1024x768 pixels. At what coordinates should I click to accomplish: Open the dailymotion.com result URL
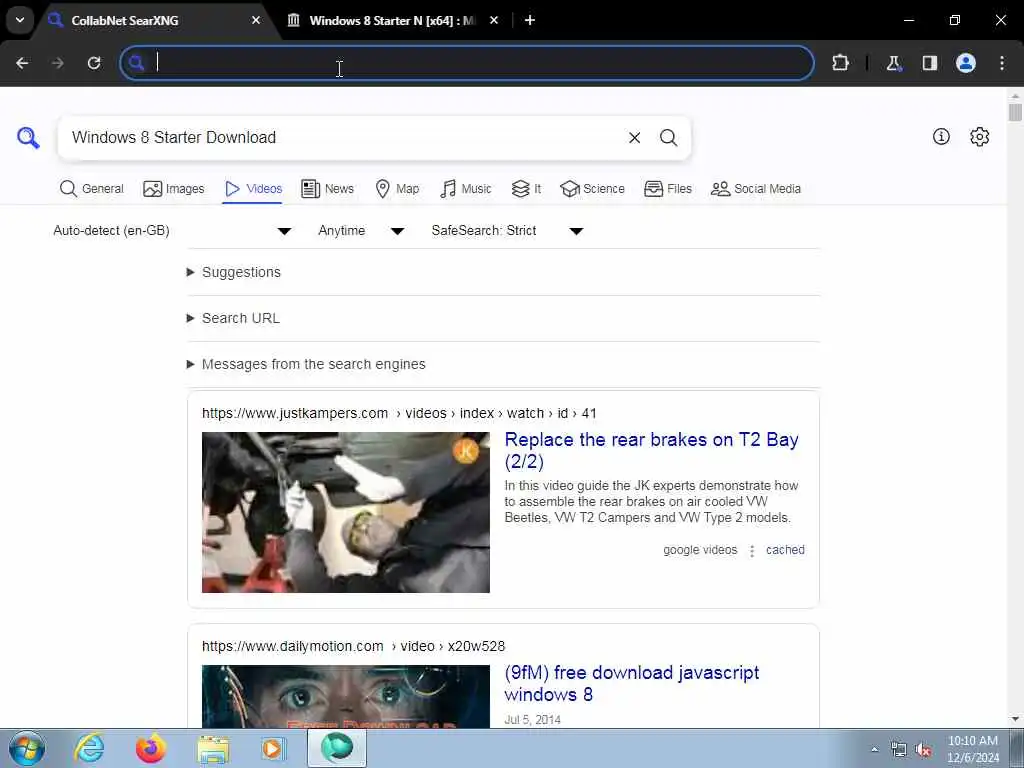point(353,647)
